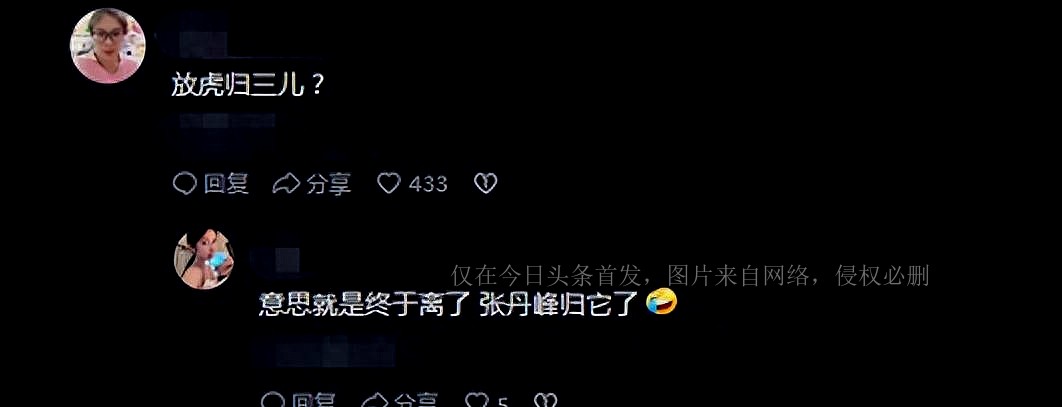Tap the speech bubble icon beside first 回复

(x=184, y=184)
